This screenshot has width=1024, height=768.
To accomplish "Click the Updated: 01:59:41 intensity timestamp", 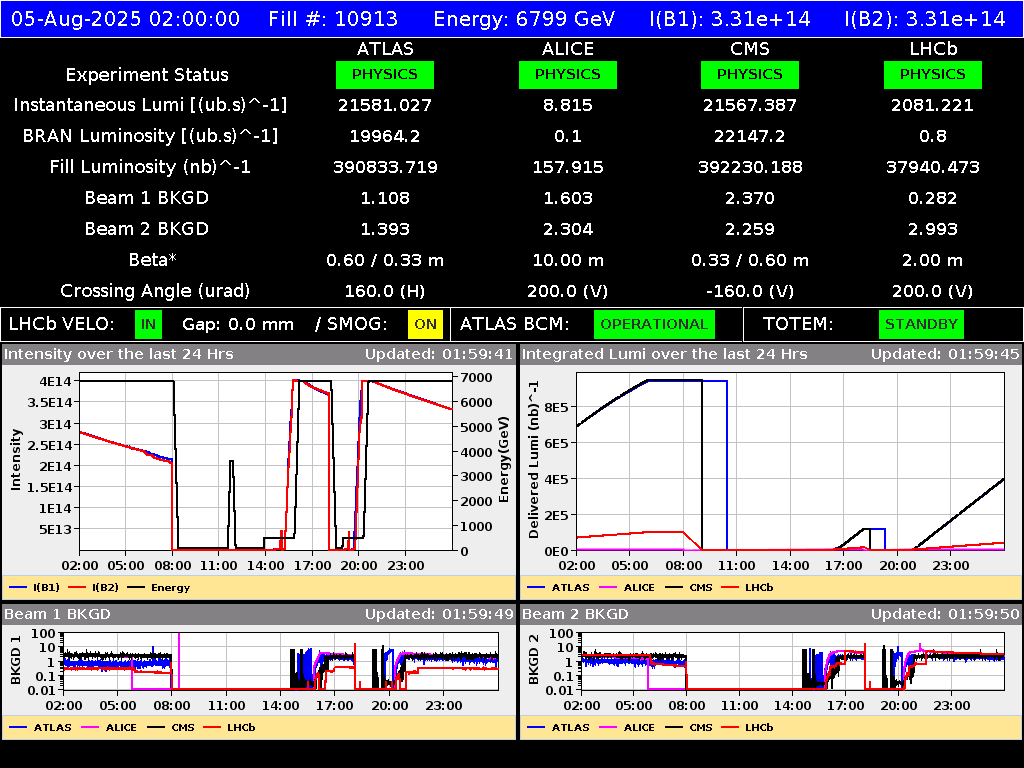I will pyautogui.click(x=439, y=354).
